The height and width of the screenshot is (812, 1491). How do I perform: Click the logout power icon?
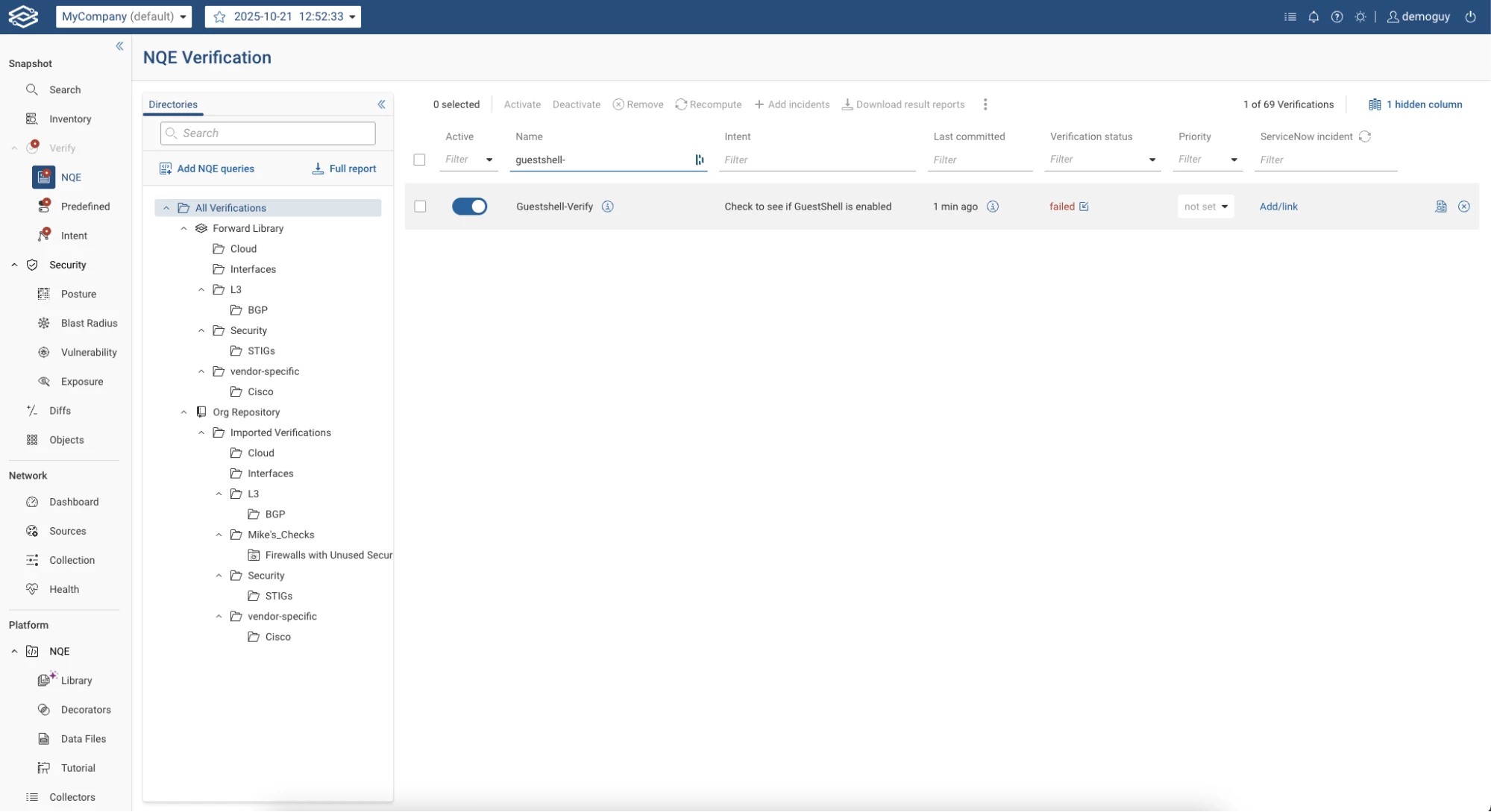(1470, 16)
